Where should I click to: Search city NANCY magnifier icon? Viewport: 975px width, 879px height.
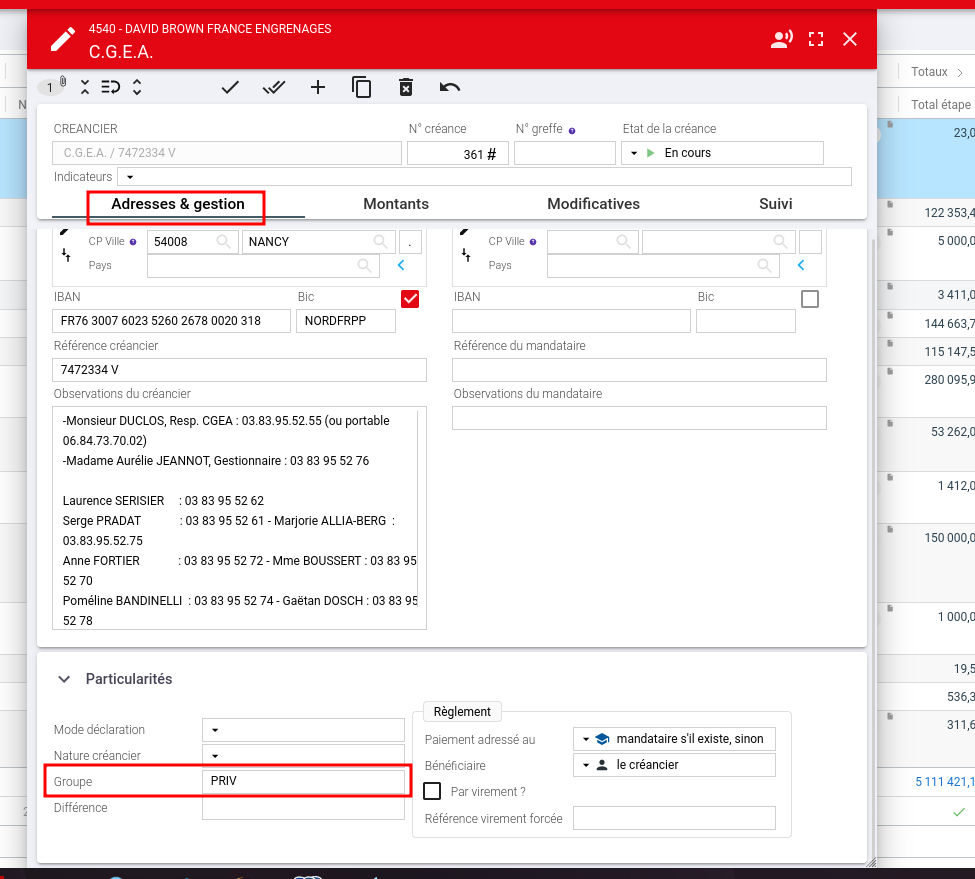381,241
